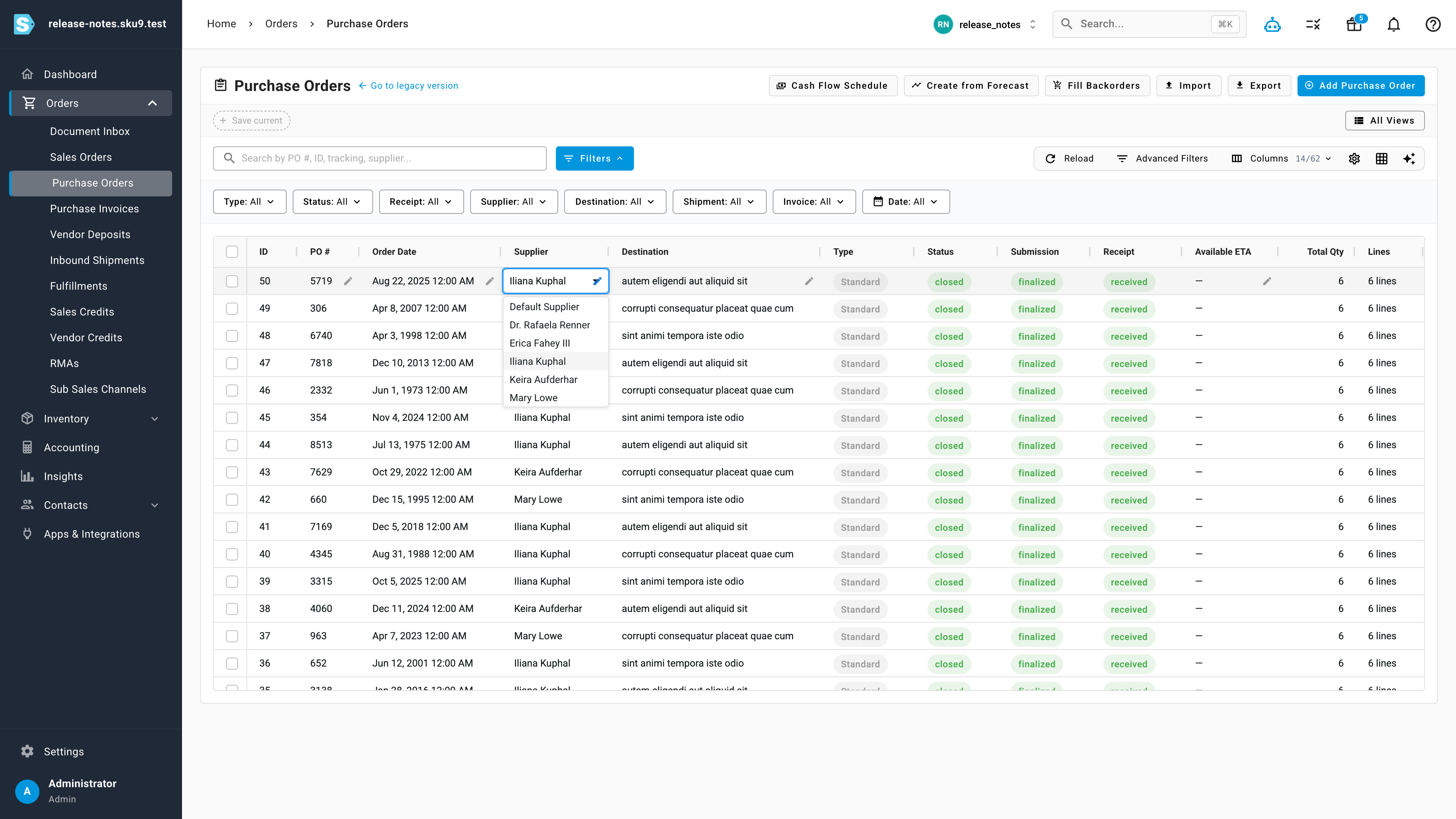
Task: Open the Date: All filter dropdown
Action: 905,202
